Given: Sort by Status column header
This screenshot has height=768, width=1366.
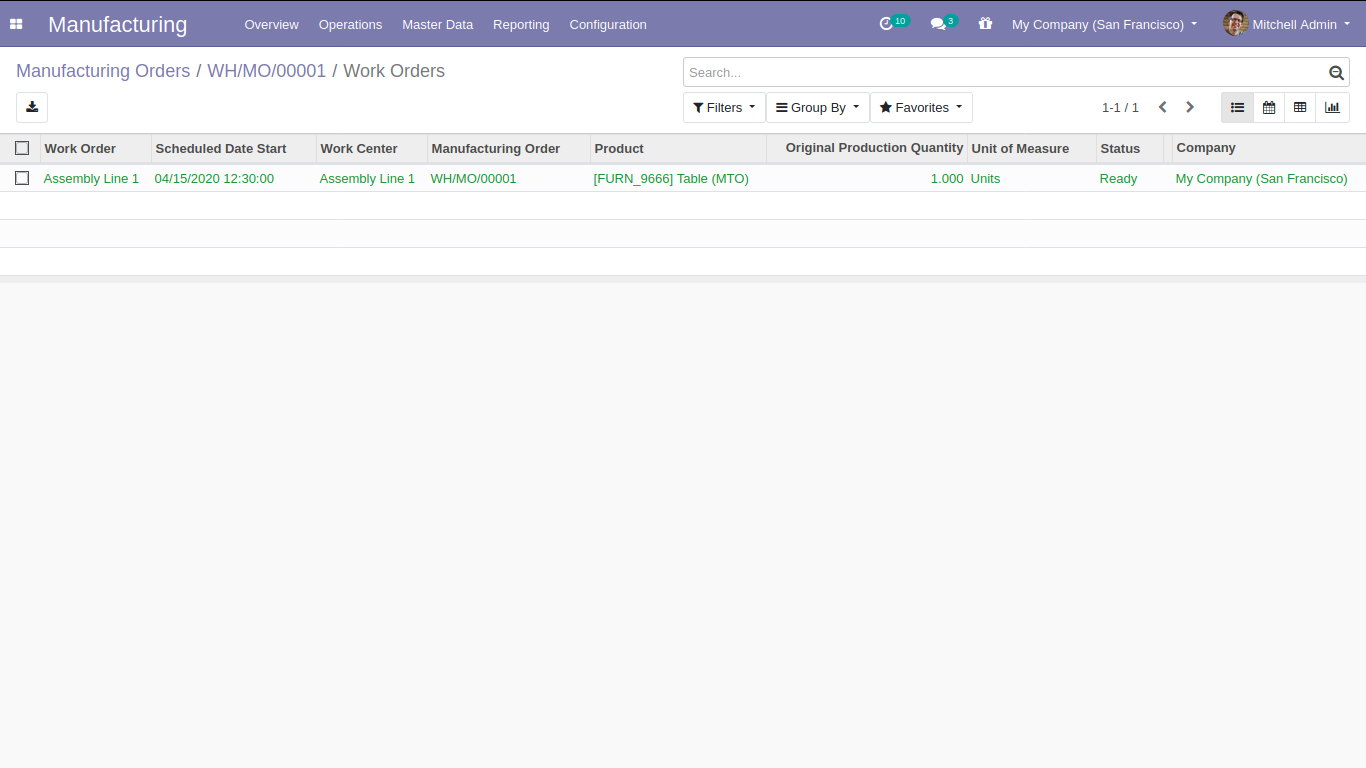Looking at the screenshot, I should coord(1130,148).
